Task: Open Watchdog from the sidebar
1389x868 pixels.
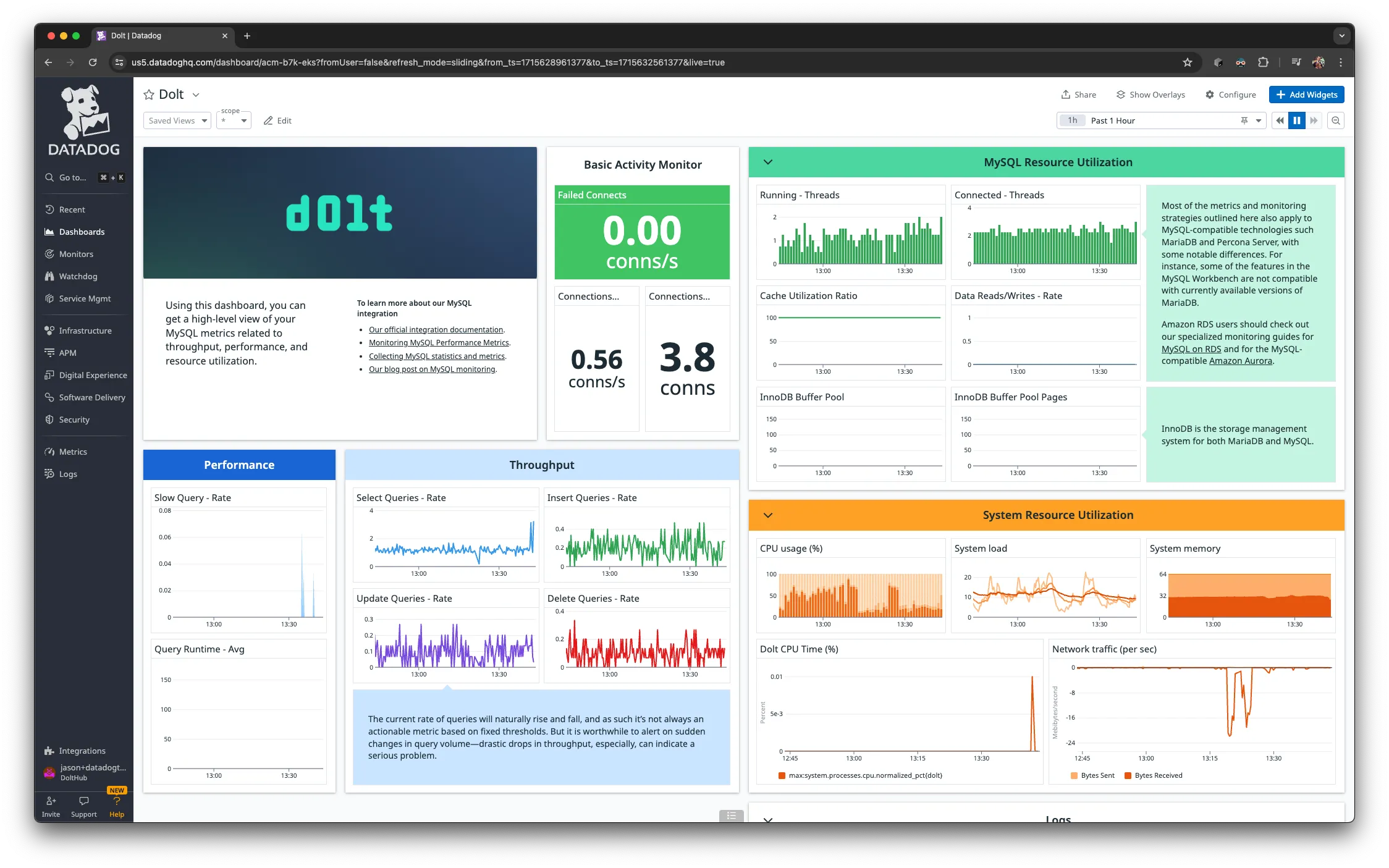Action: point(78,276)
